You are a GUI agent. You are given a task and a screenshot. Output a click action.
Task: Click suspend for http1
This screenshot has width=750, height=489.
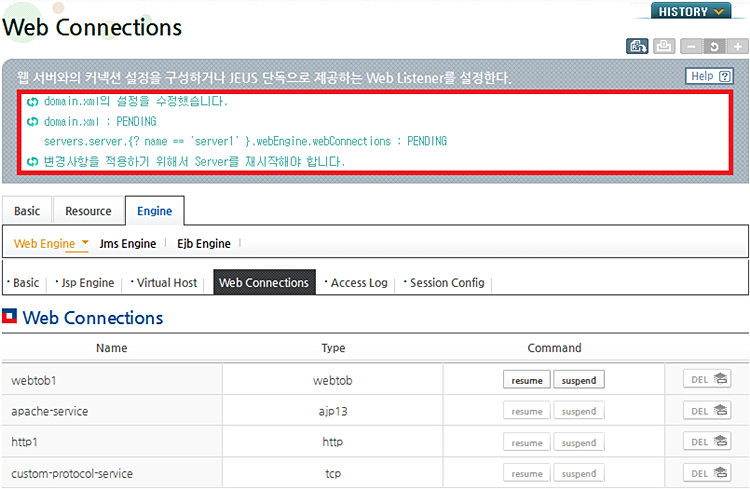click(579, 443)
